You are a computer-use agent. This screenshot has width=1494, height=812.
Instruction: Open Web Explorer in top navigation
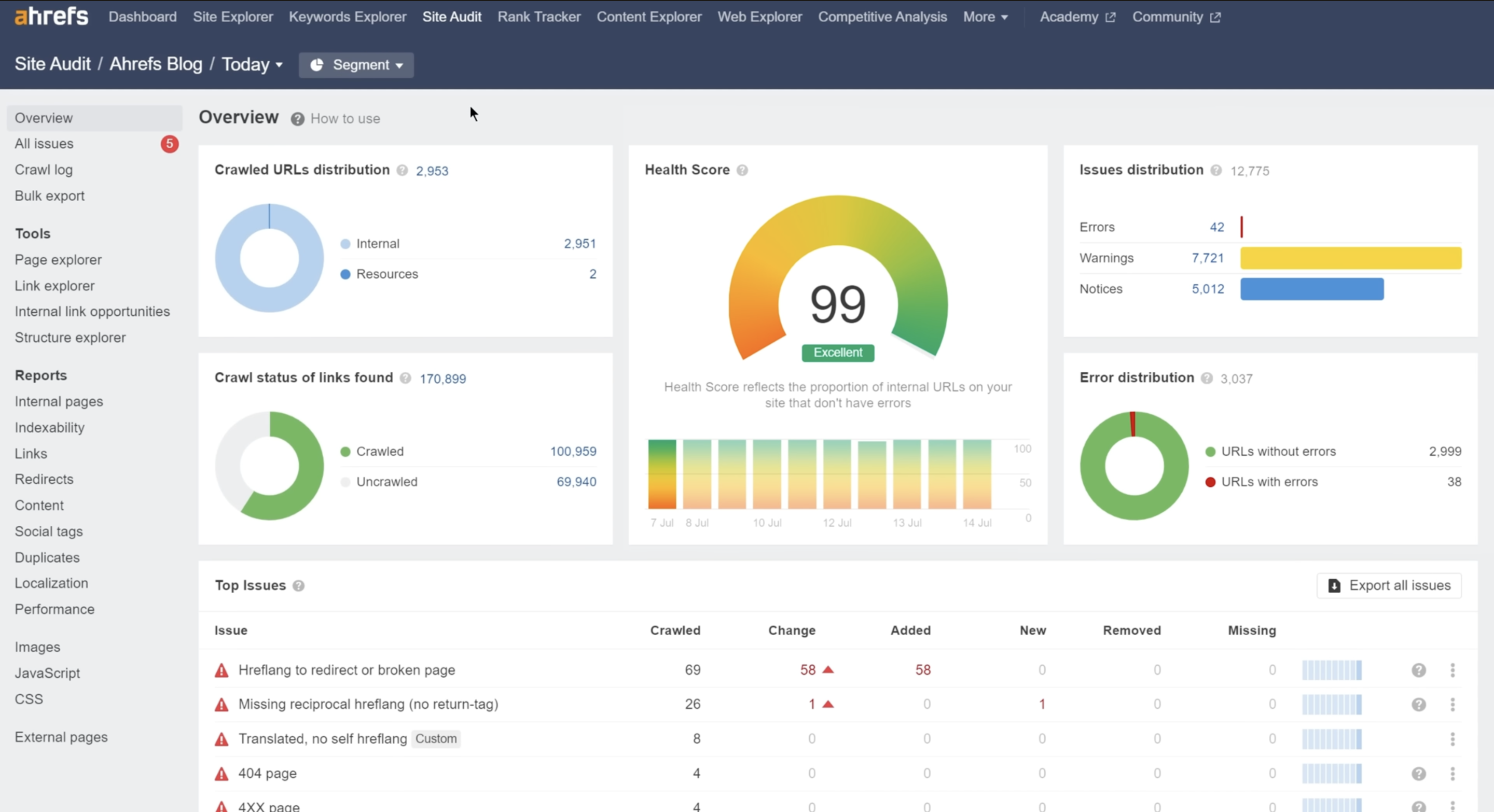coord(760,17)
